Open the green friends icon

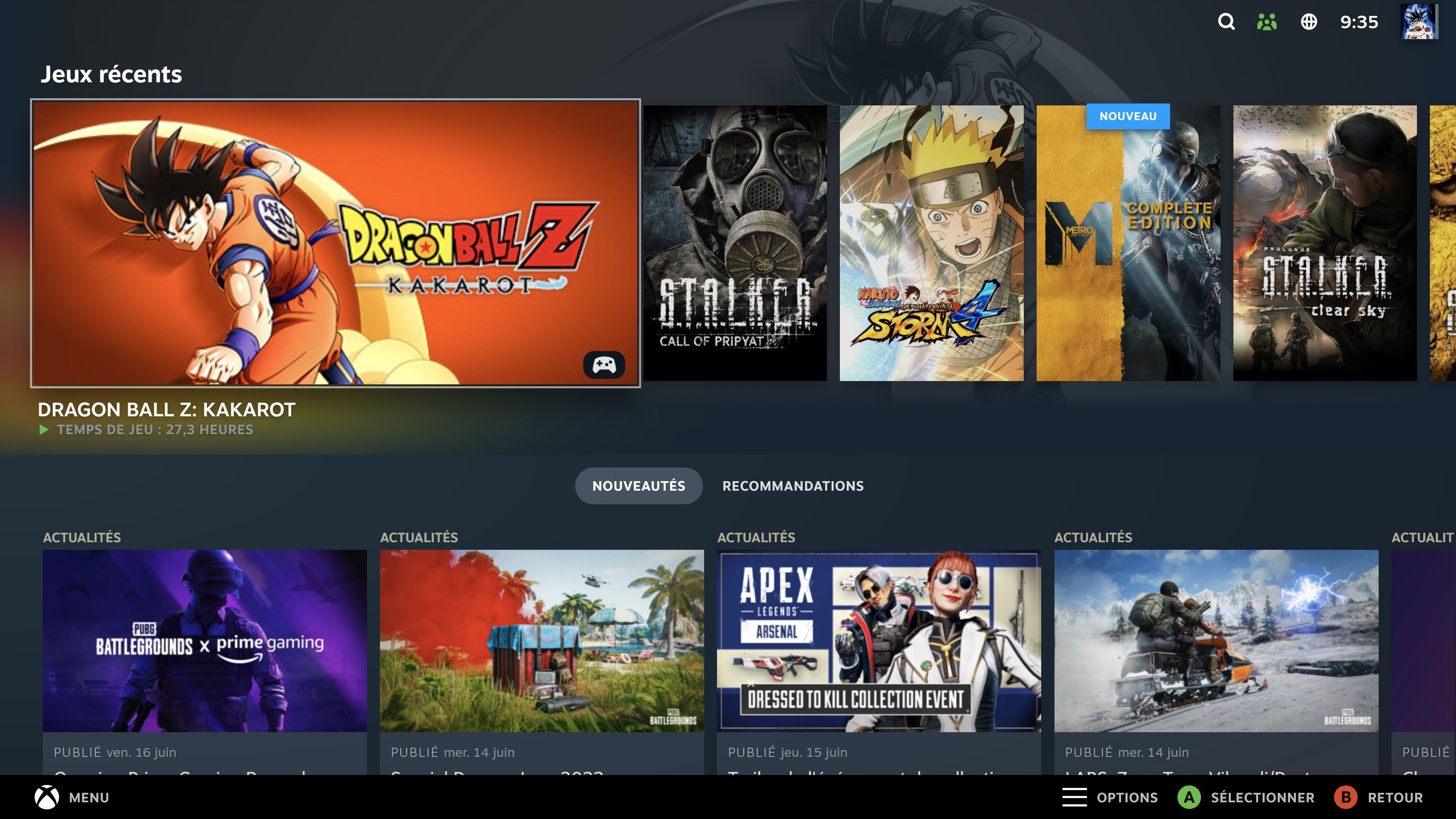[1267, 22]
